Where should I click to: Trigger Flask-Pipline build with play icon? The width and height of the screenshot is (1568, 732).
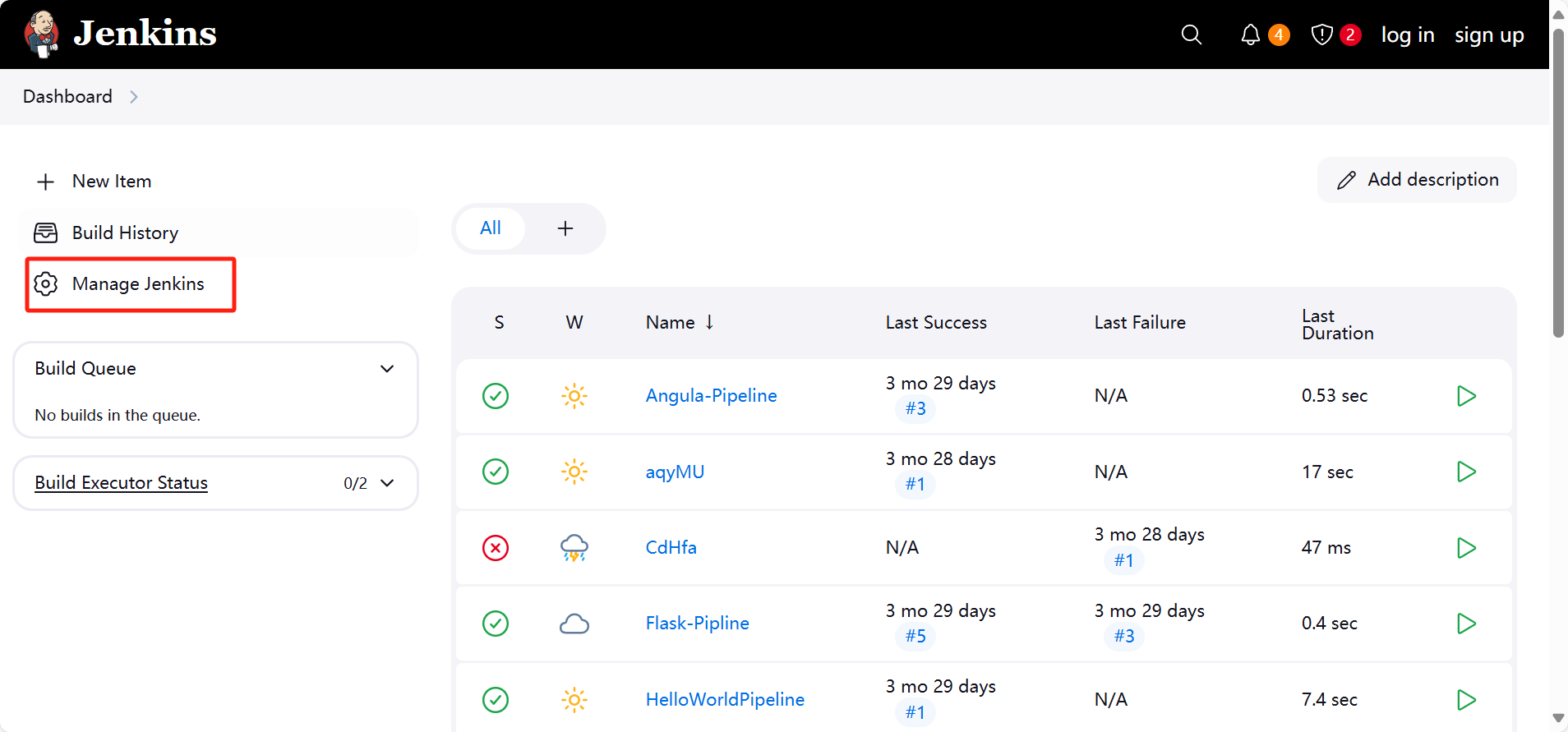[x=1466, y=624]
